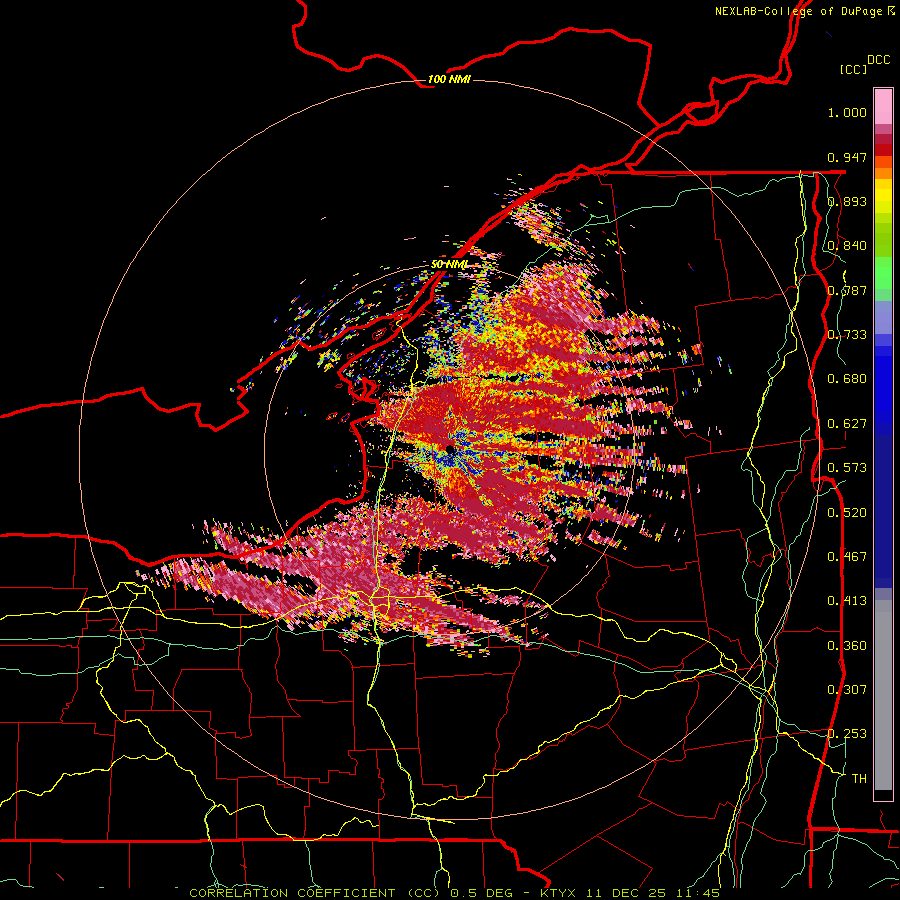Screen dimensions: 900x900
Task: Click the black radar site dot at map center
Action: [449, 449]
